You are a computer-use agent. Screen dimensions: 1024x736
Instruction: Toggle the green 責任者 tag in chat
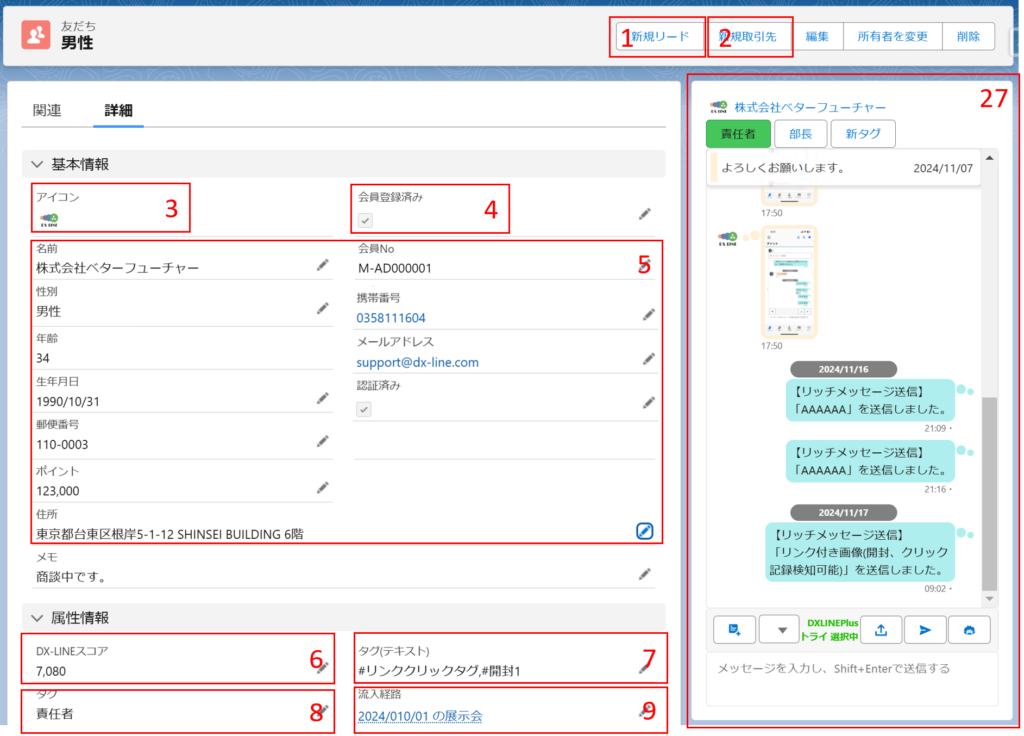pyautogui.click(x=738, y=134)
